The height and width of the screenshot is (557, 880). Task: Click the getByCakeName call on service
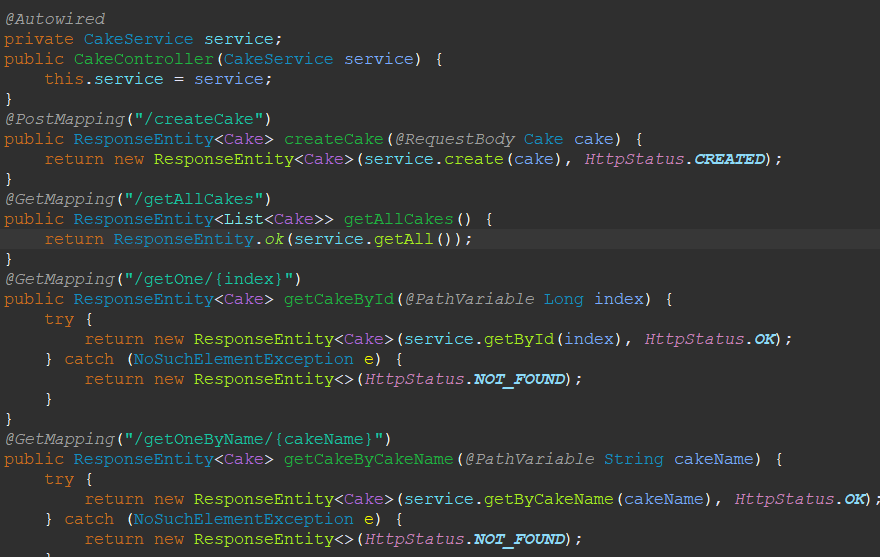click(548, 499)
